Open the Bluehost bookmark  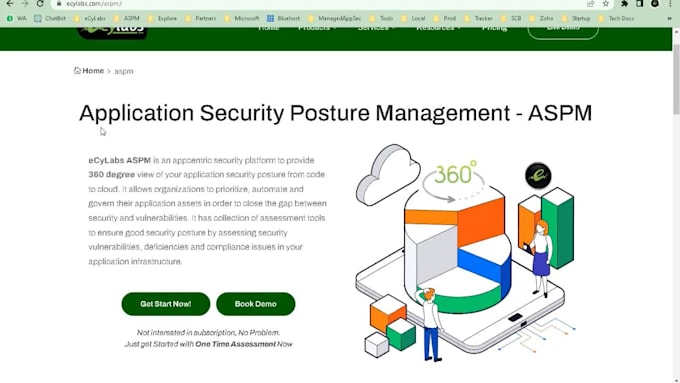coord(283,18)
